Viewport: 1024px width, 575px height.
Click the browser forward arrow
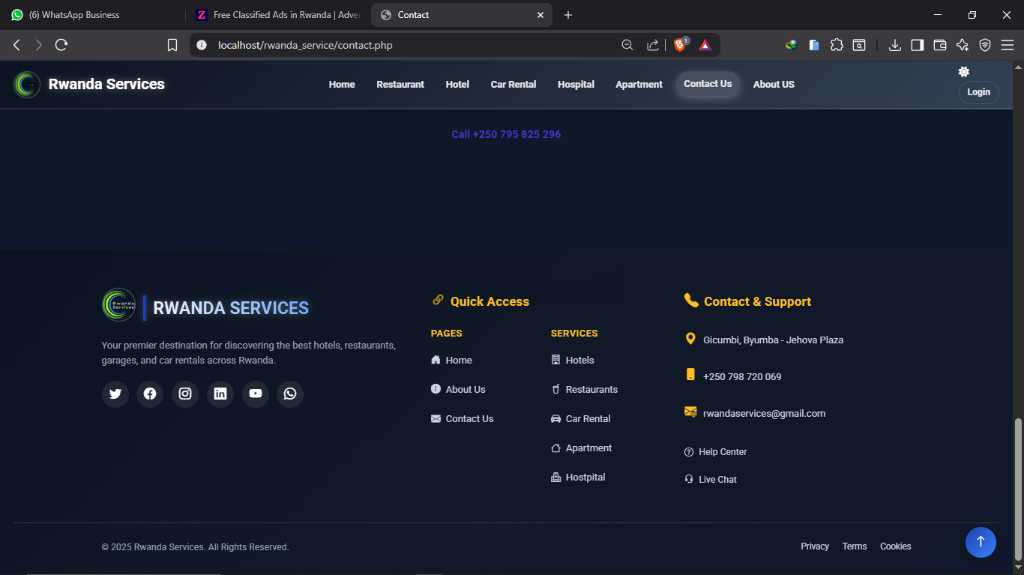(39, 45)
